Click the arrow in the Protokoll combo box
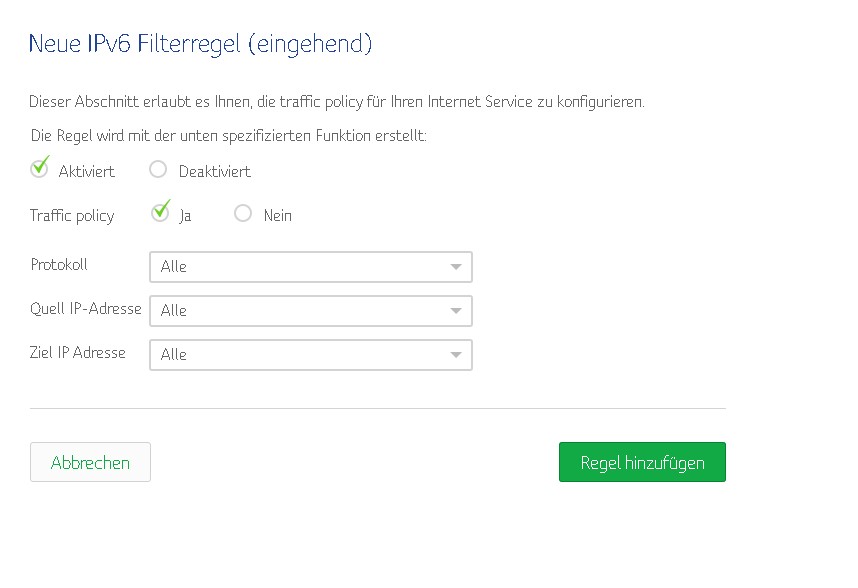Screen dimensions: 858x588 455,267
